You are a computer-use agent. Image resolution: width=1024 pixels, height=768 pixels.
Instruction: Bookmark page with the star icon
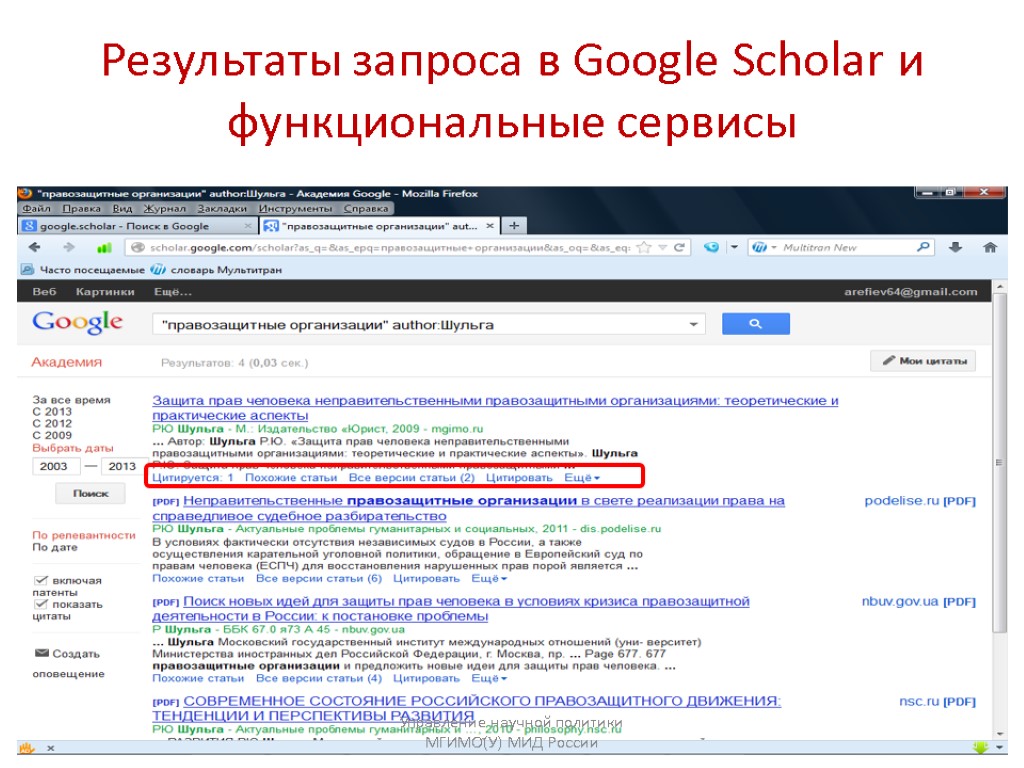644,247
